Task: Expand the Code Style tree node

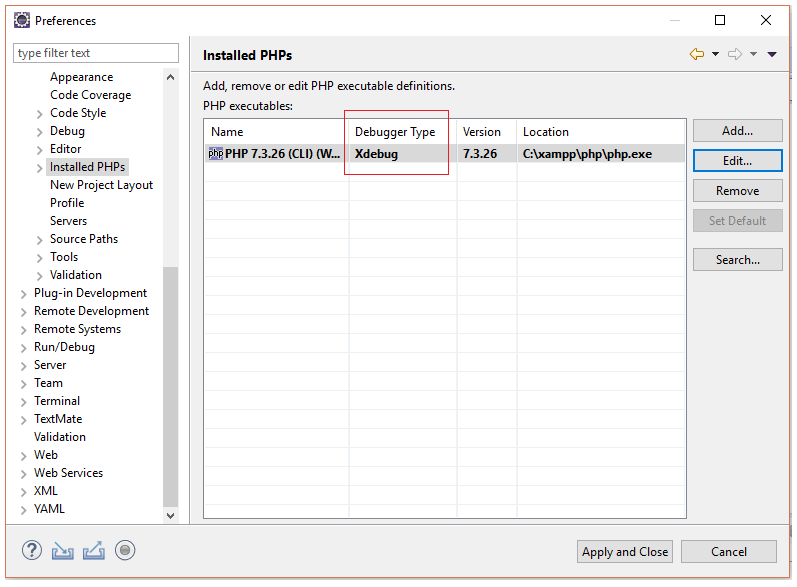Action: [x=40, y=114]
